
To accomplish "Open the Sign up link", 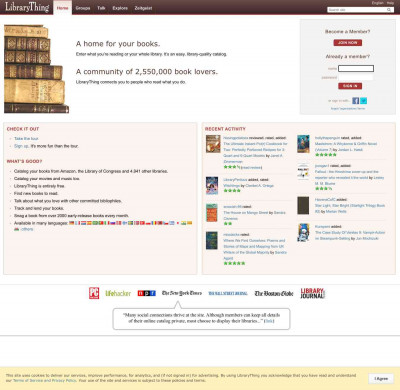I will click(x=21, y=146).
